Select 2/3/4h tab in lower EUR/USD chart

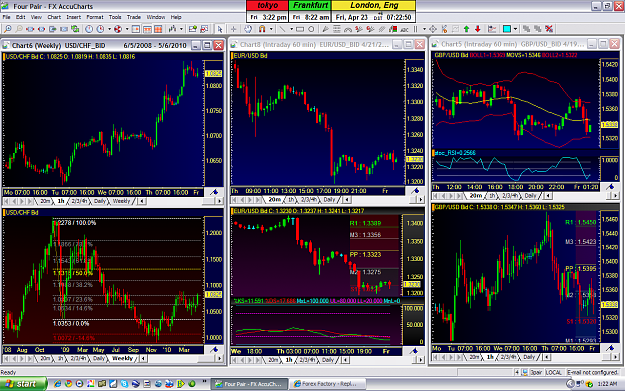308,360
